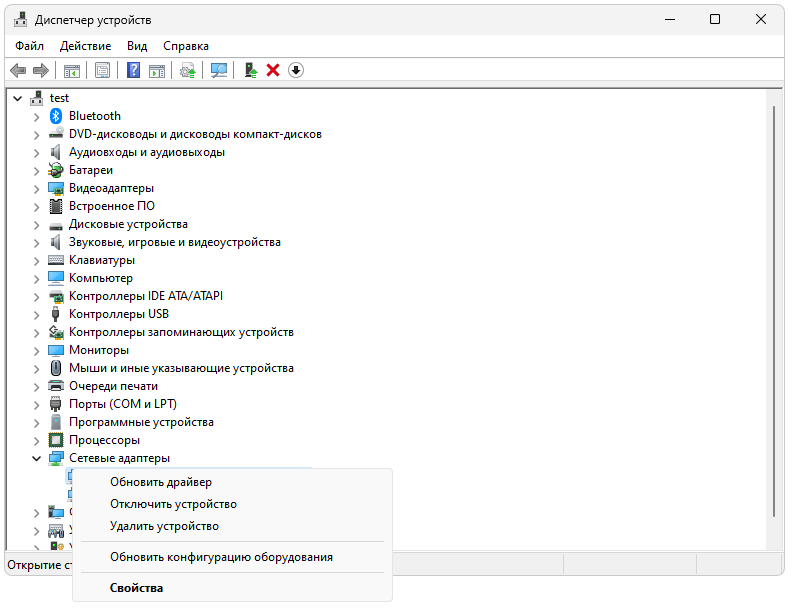Select Программные устройства row
The height and width of the screenshot is (608, 793).
(141, 422)
